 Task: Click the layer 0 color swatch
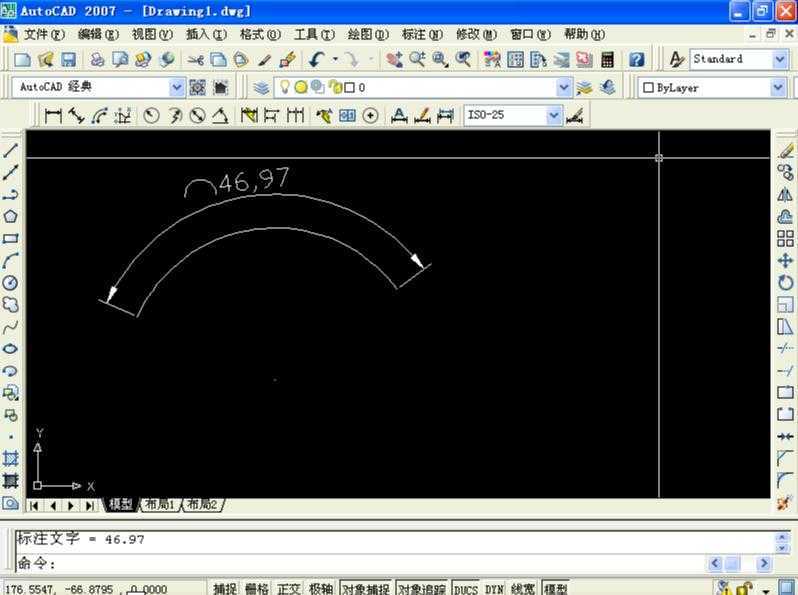[x=350, y=88]
